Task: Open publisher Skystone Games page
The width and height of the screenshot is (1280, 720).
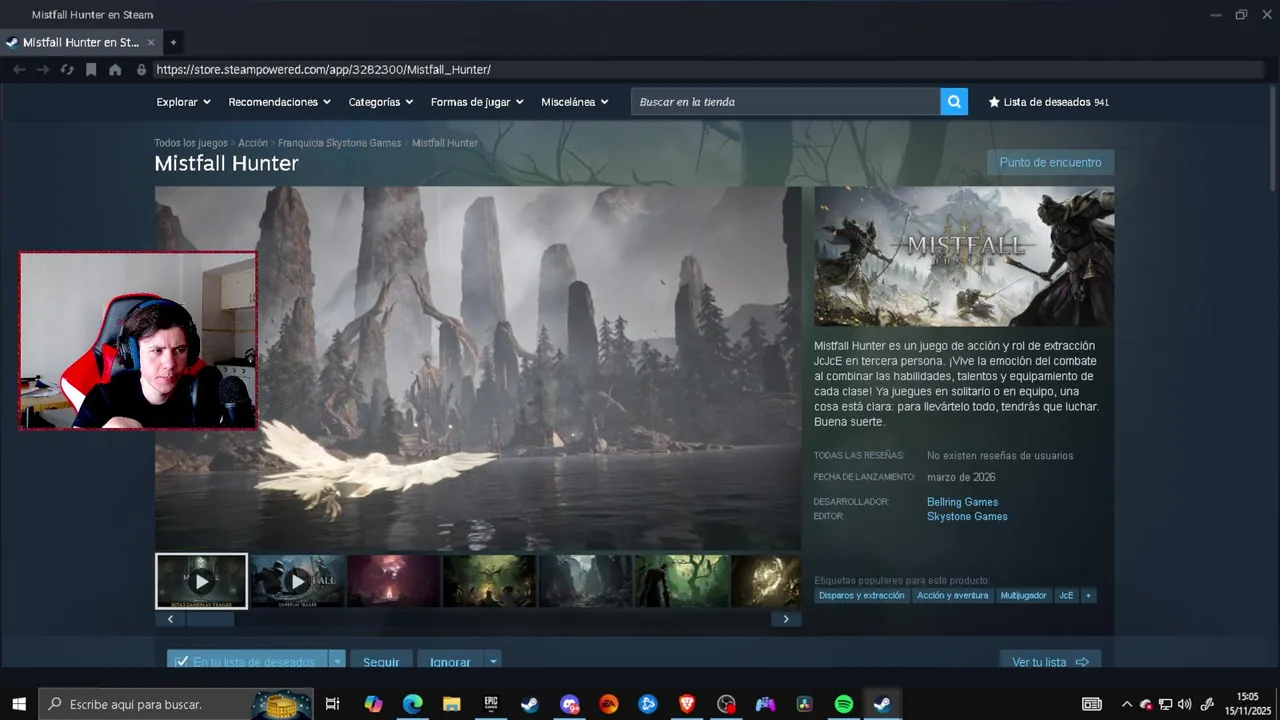Action: point(967,516)
